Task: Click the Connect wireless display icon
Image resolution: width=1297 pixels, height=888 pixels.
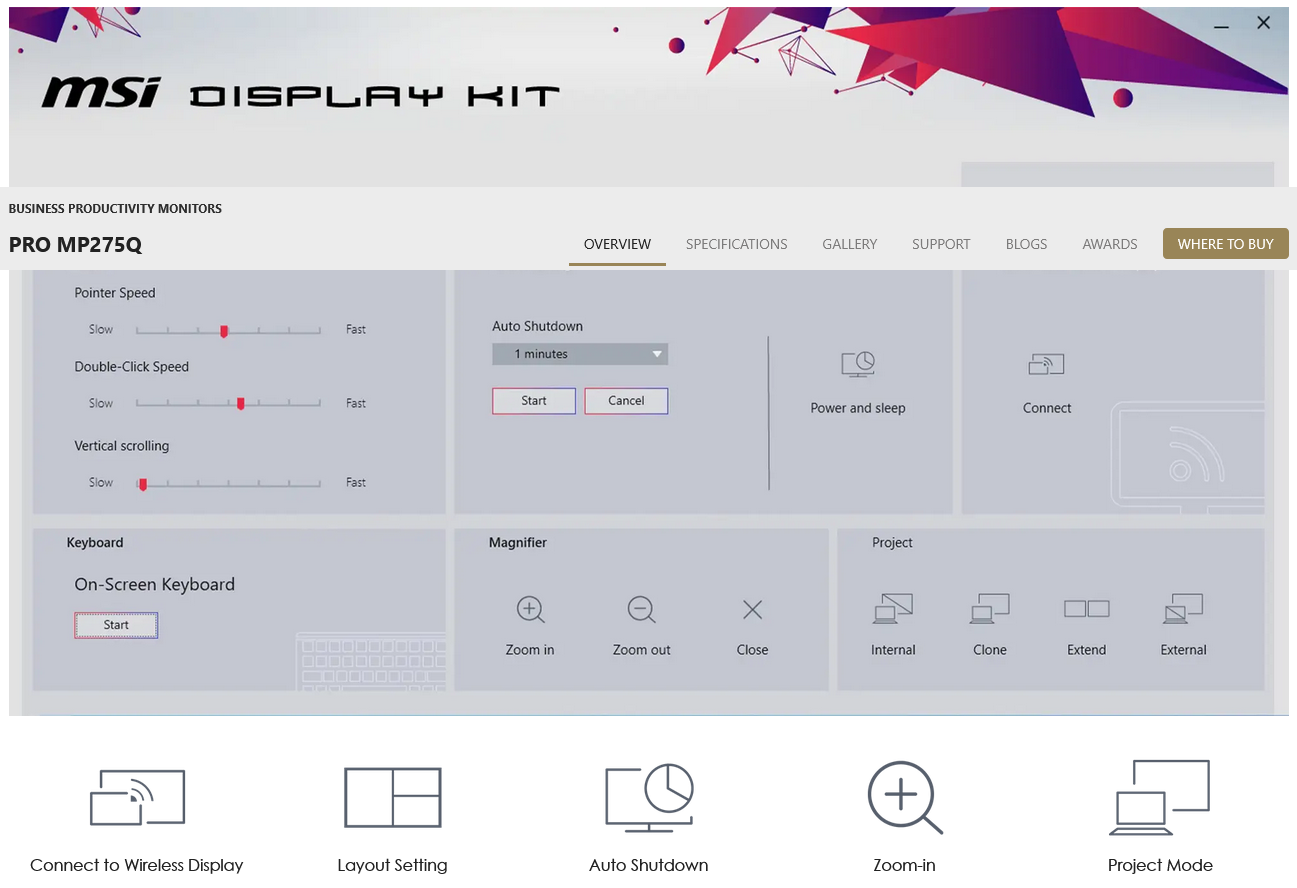Action: [x=1047, y=364]
